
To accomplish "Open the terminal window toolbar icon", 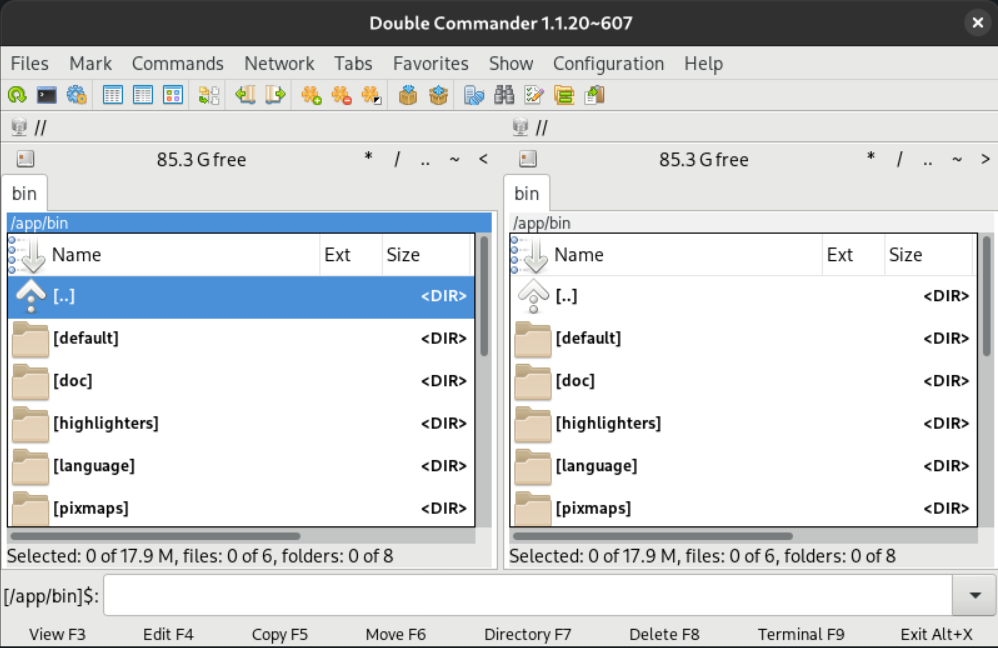I will [x=46, y=96].
